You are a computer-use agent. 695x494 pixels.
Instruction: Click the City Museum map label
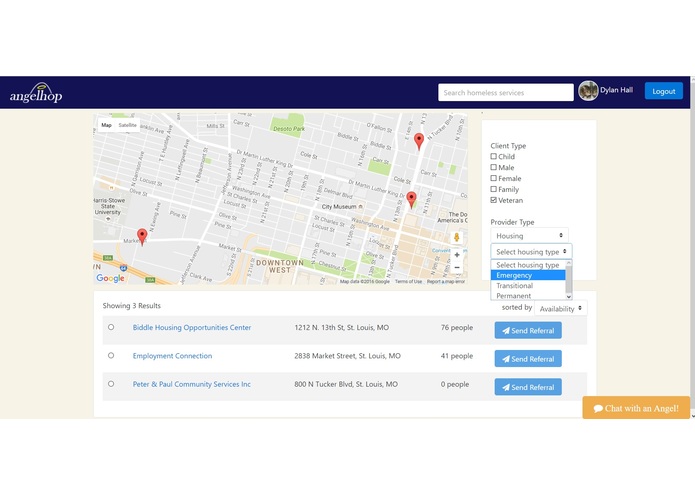(339, 206)
